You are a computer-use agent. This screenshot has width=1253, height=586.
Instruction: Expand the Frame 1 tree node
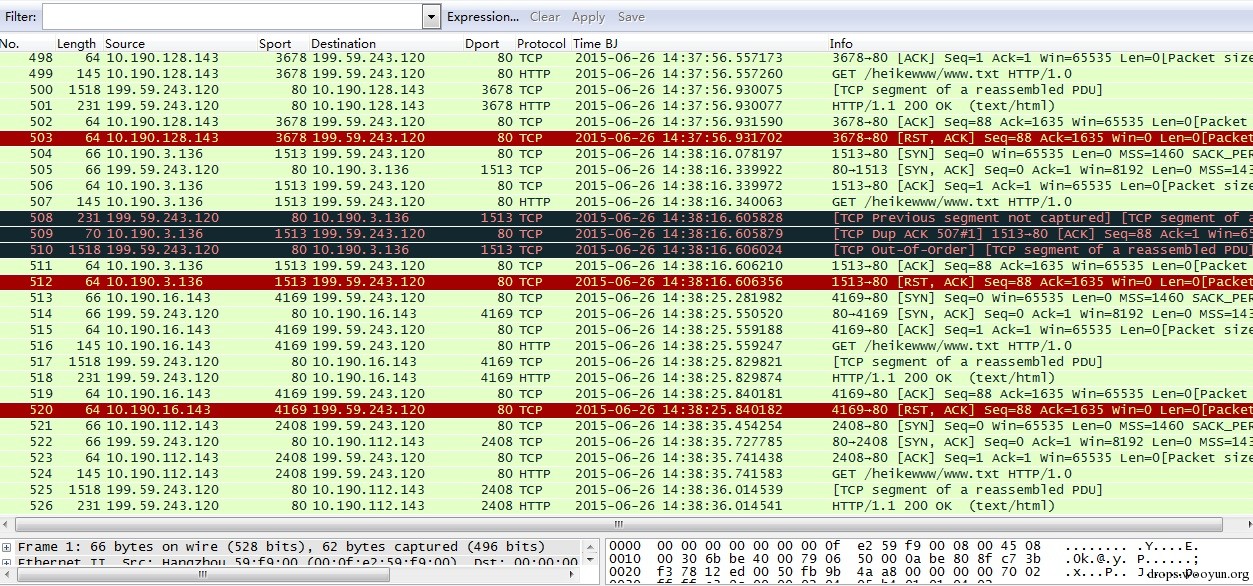pos(7,547)
